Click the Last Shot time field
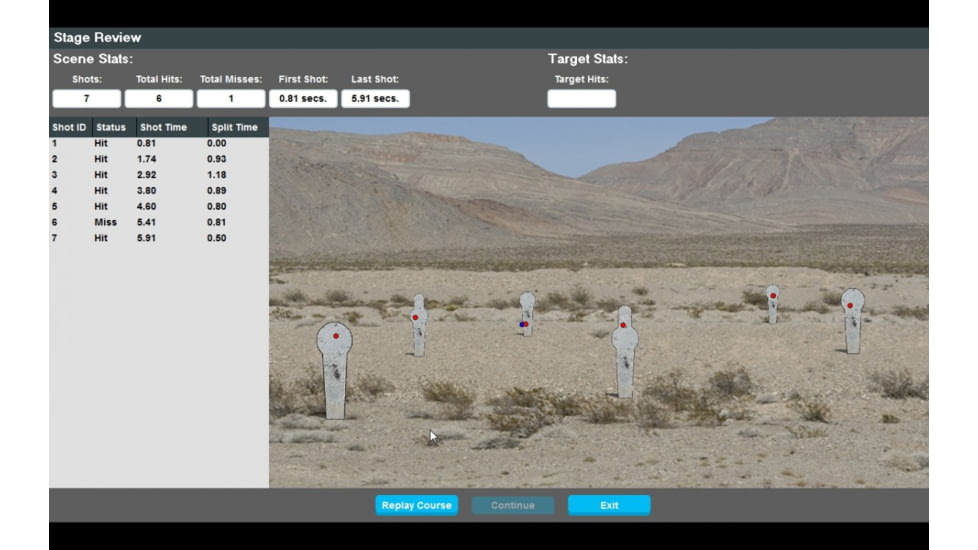Viewport: 978px width, 550px height. [375, 99]
